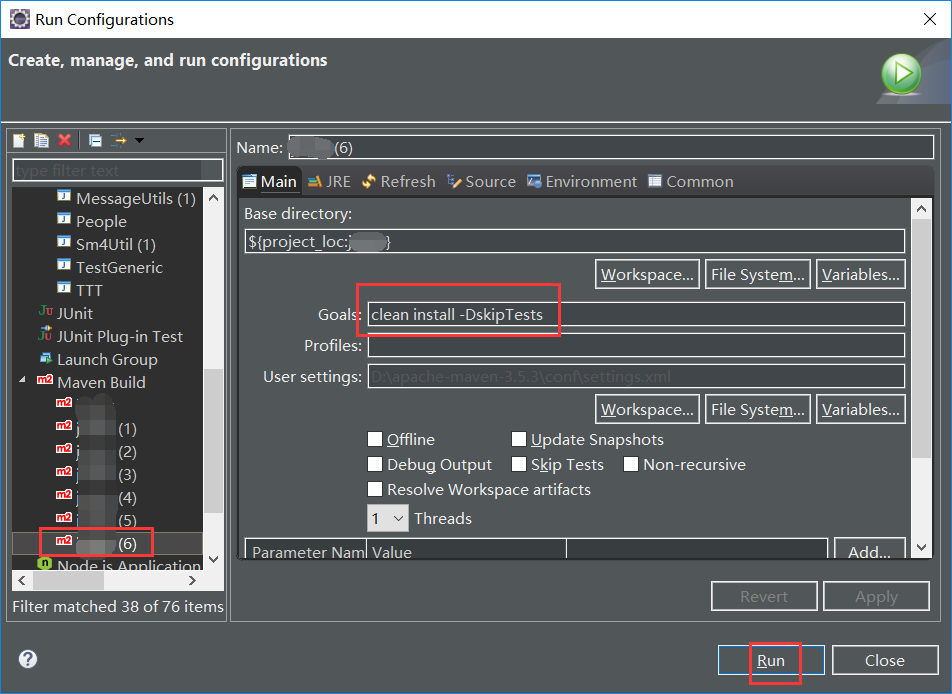Open the filter options dropdown arrow
Image resolution: width=952 pixels, height=694 pixels.
pos(140,140)
